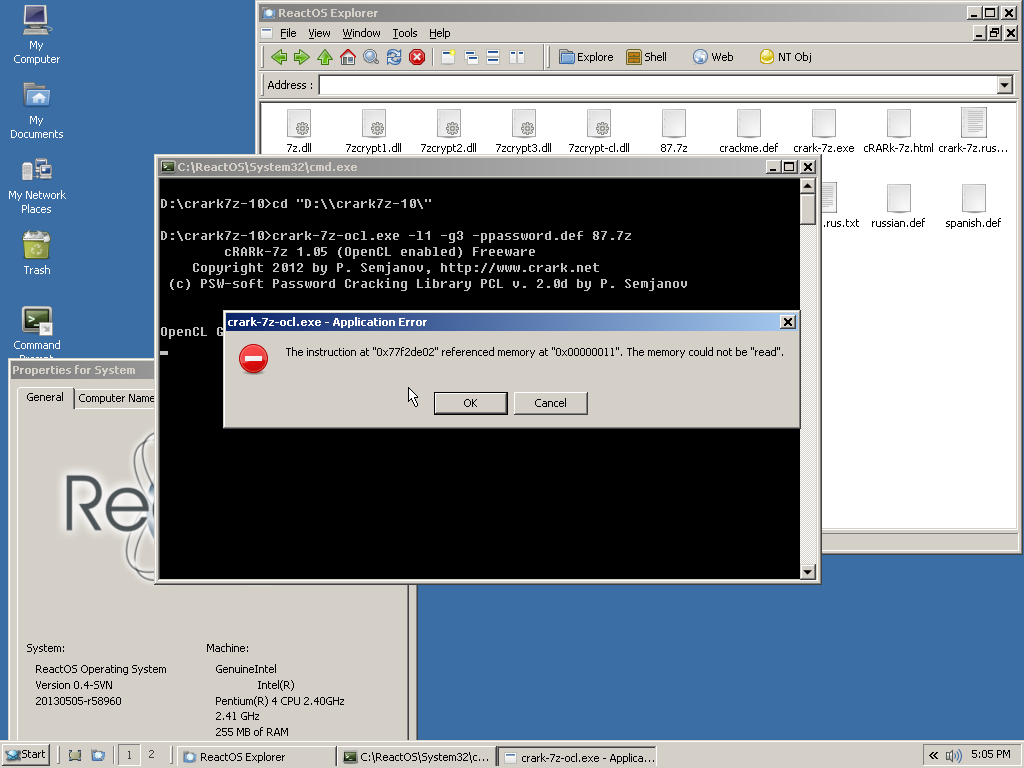Open the File menu in ReactOS Explorer
This screenshot has width=1024, height=768.
(x=288, y=33)
